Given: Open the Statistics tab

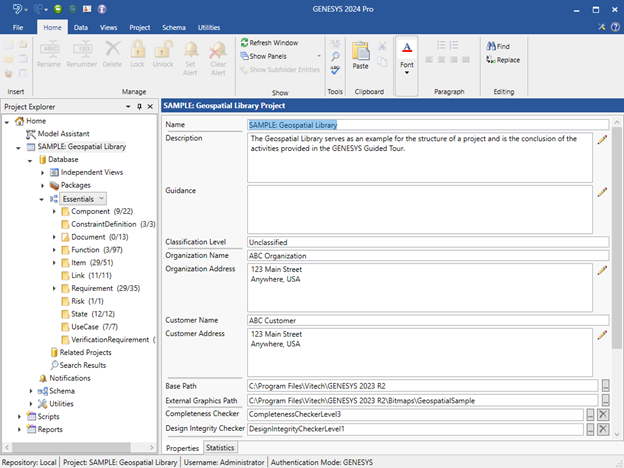Looking at the screenshot, I should [220, 448].
